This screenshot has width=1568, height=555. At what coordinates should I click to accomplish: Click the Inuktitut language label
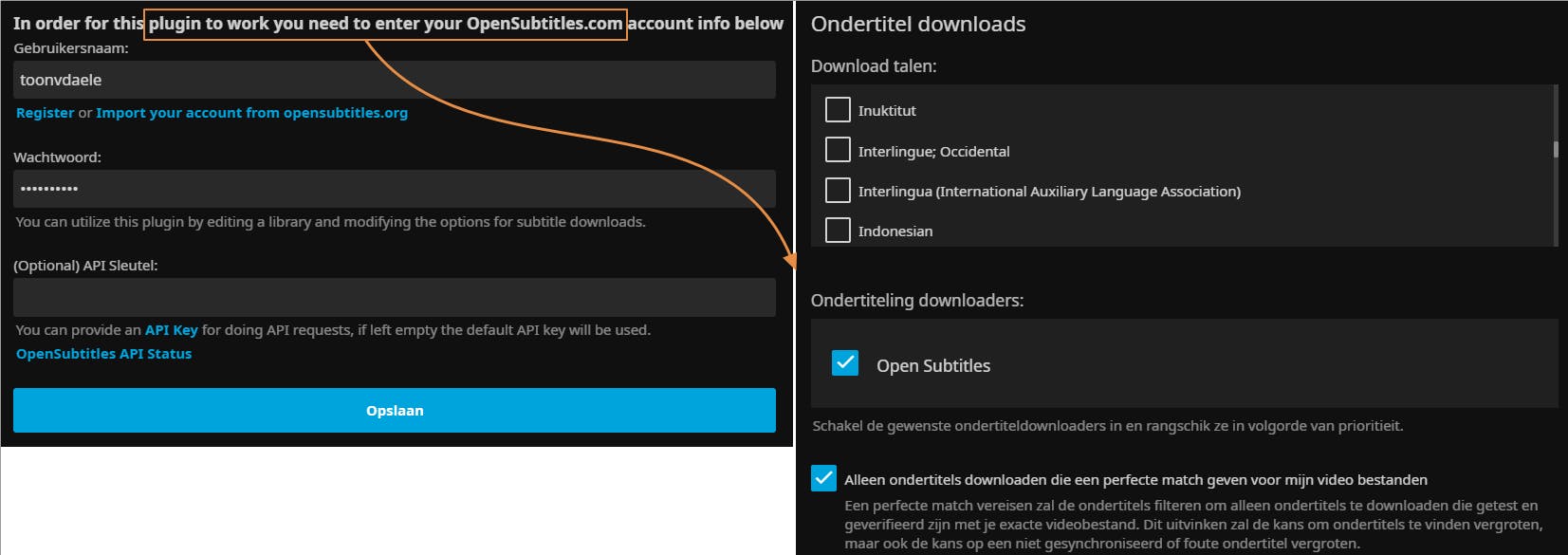pos(887,111)
